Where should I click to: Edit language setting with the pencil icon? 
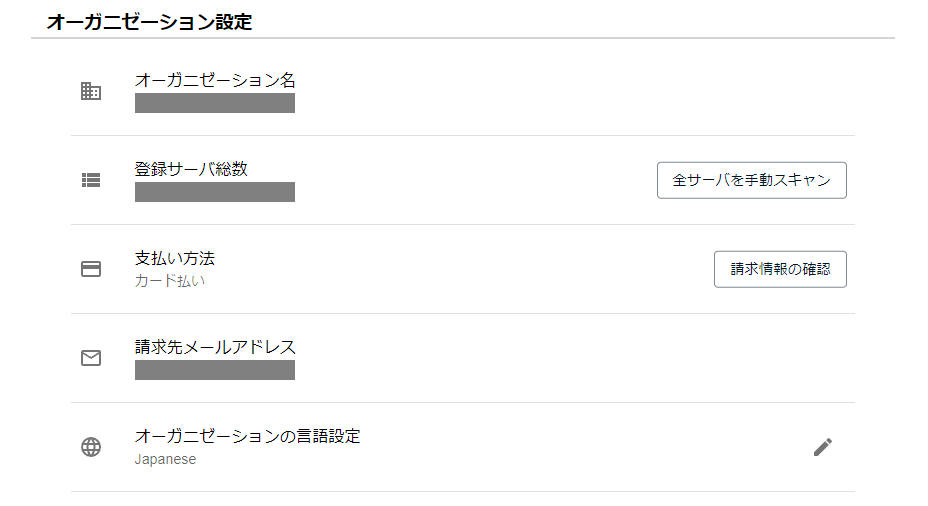[823, 447]
